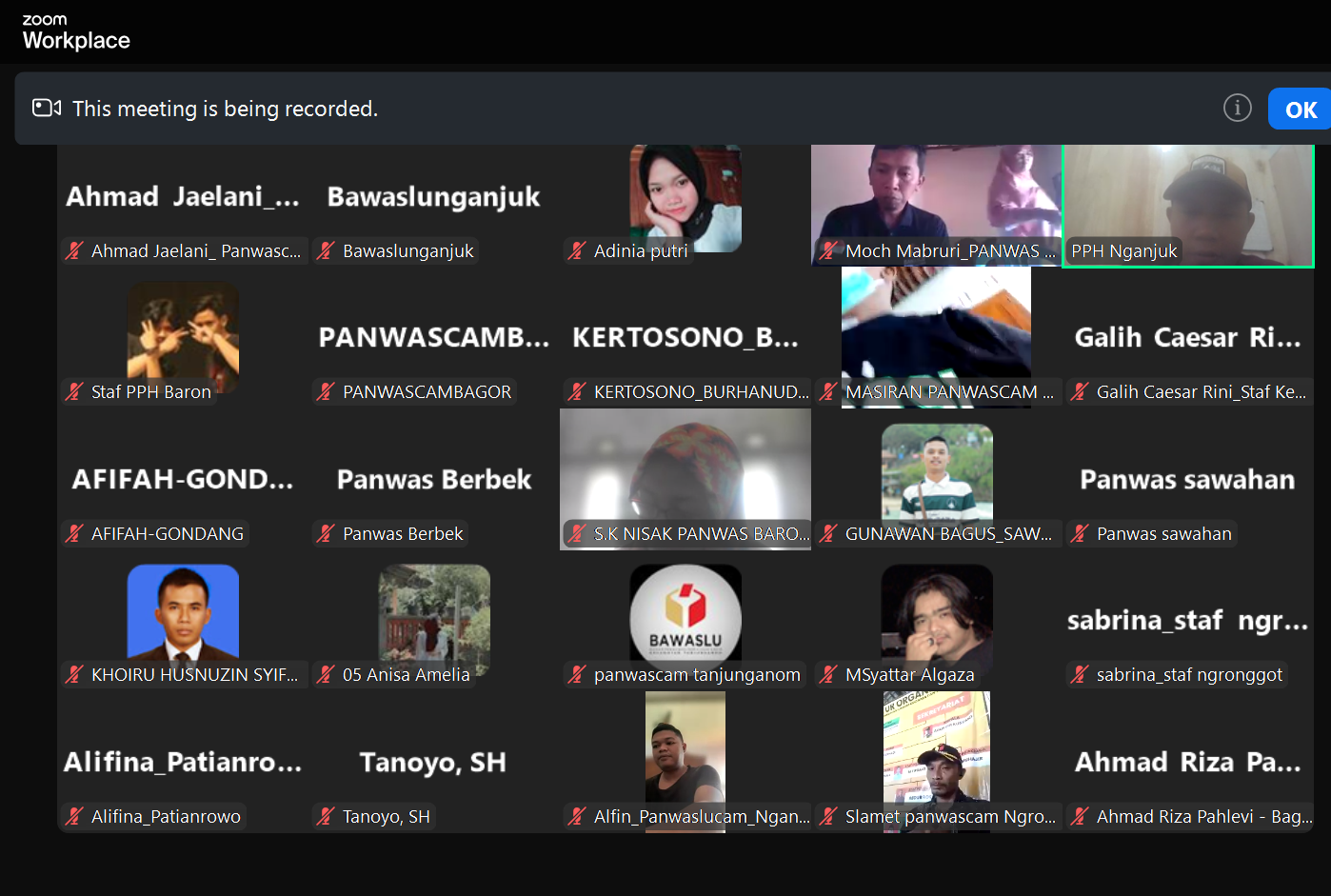Toggle the mute icon on sabrina_staf ngronggot tile
1331x896 pixels.
(x=1078, y=674)
